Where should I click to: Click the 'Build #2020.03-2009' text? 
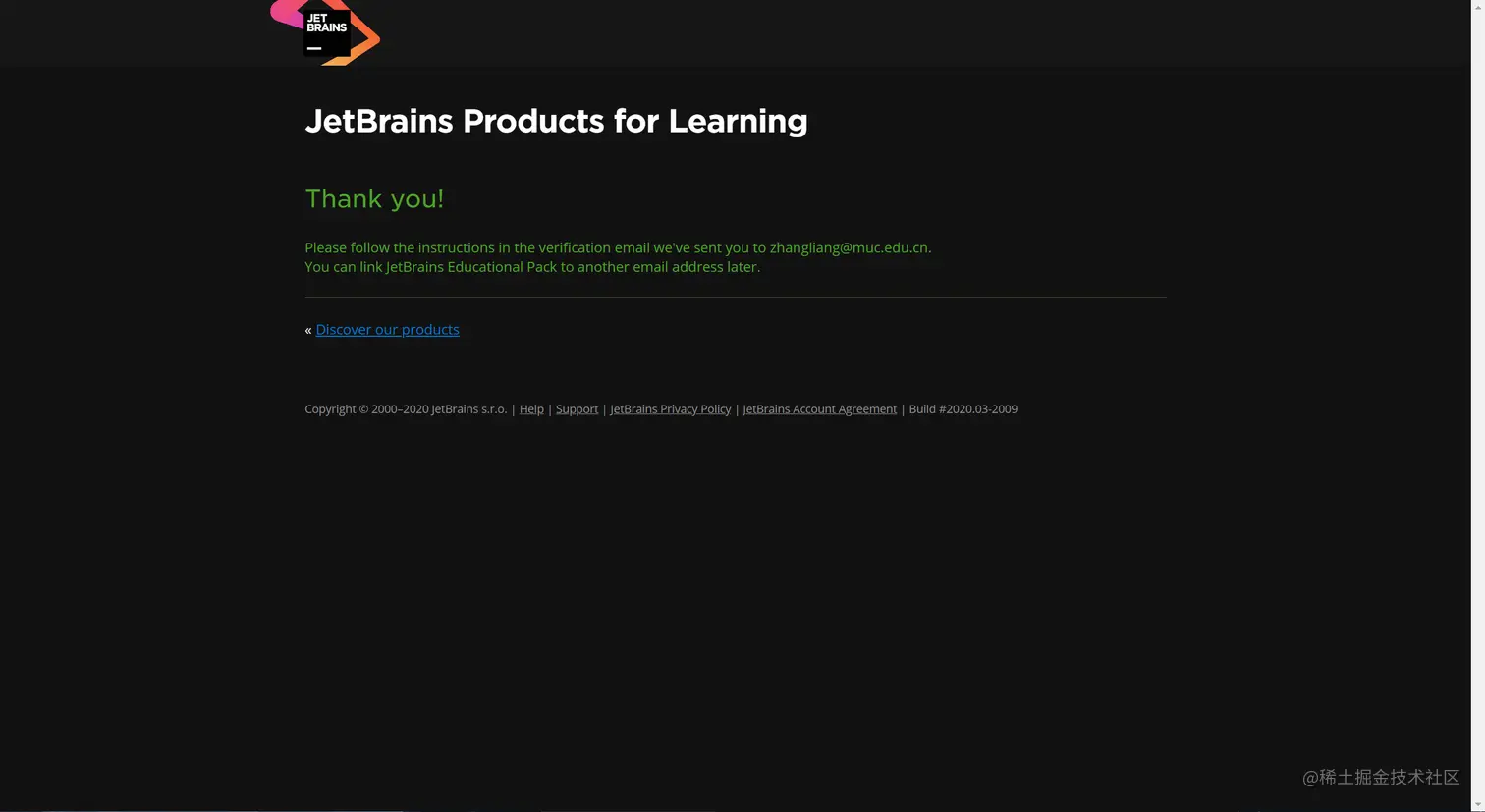(x=962, y=409)
